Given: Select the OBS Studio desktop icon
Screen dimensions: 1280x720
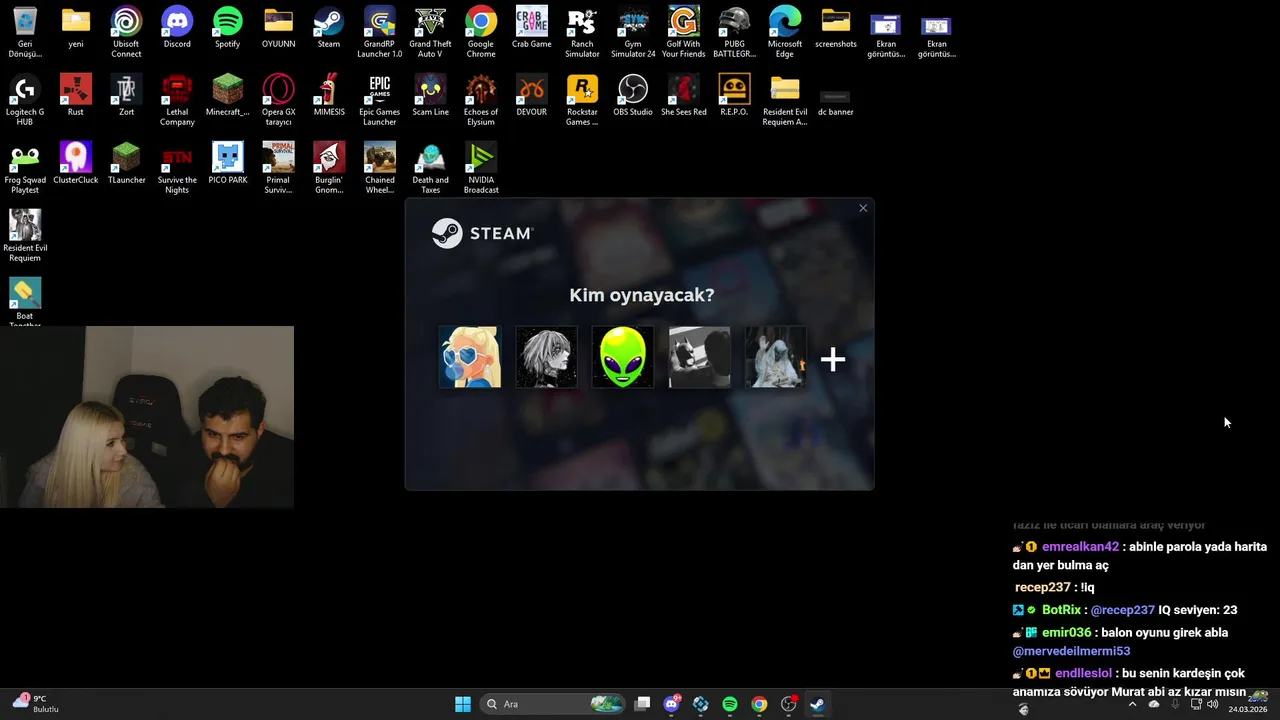Looking at the screenshot, I should click(633, 95).
